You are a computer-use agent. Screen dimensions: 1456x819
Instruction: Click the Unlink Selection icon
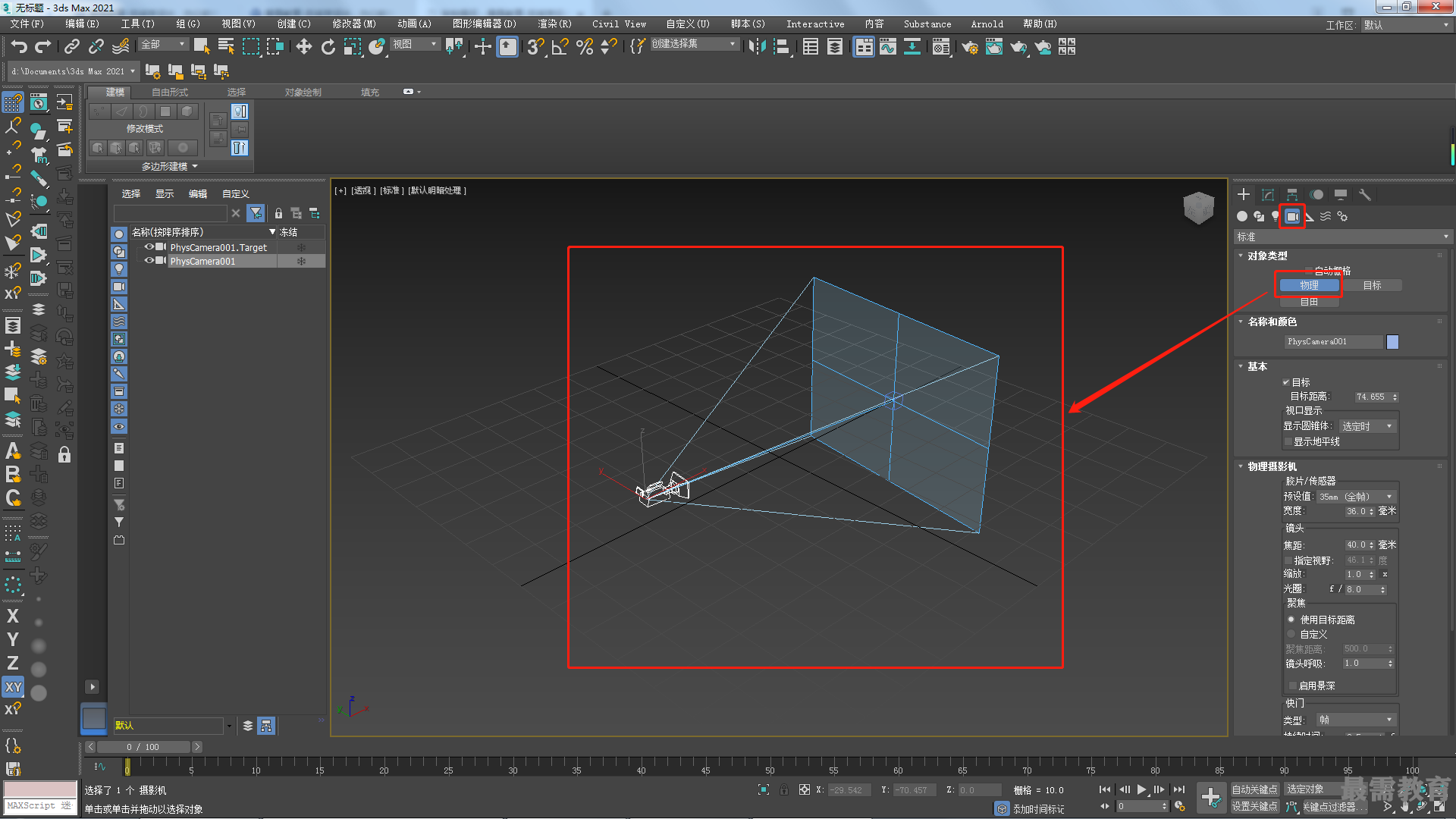(96, 47)
